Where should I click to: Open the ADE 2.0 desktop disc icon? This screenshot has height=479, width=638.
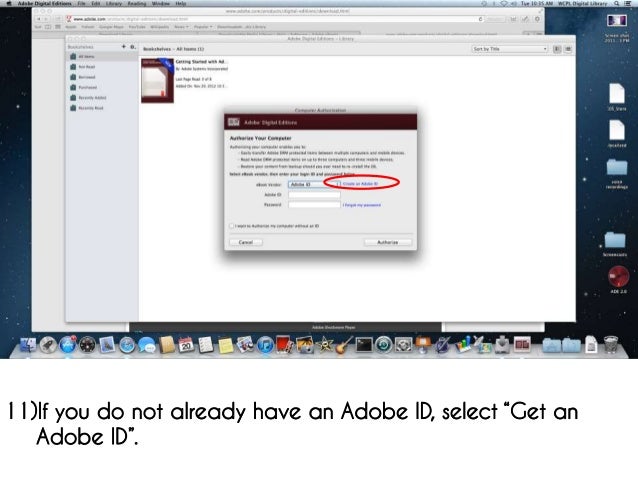coord(618,277)
